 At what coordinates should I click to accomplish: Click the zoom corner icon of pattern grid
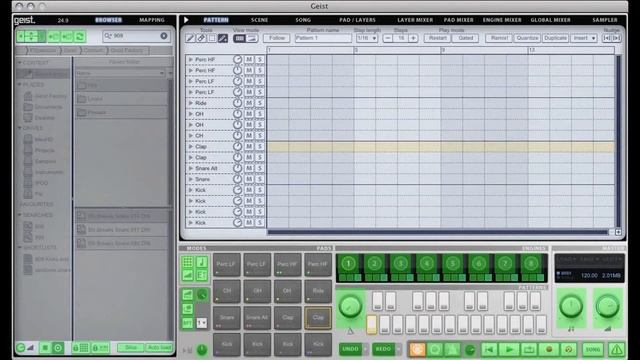[x=618, y=232]
